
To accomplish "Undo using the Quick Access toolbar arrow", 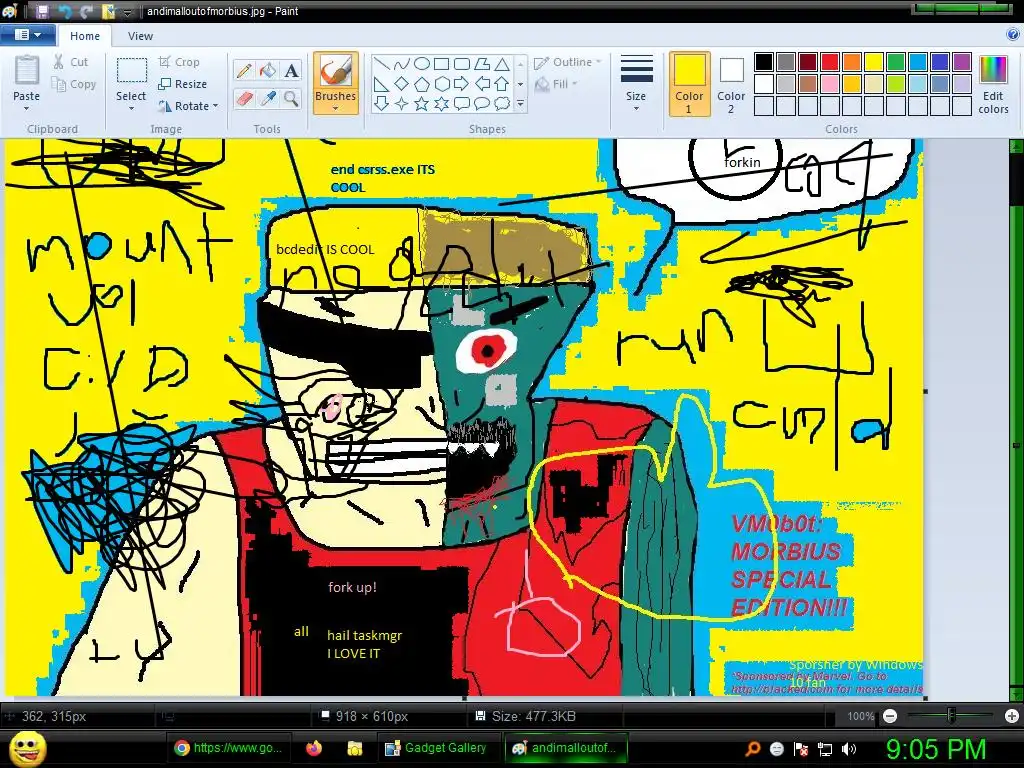I will (65, 11).
